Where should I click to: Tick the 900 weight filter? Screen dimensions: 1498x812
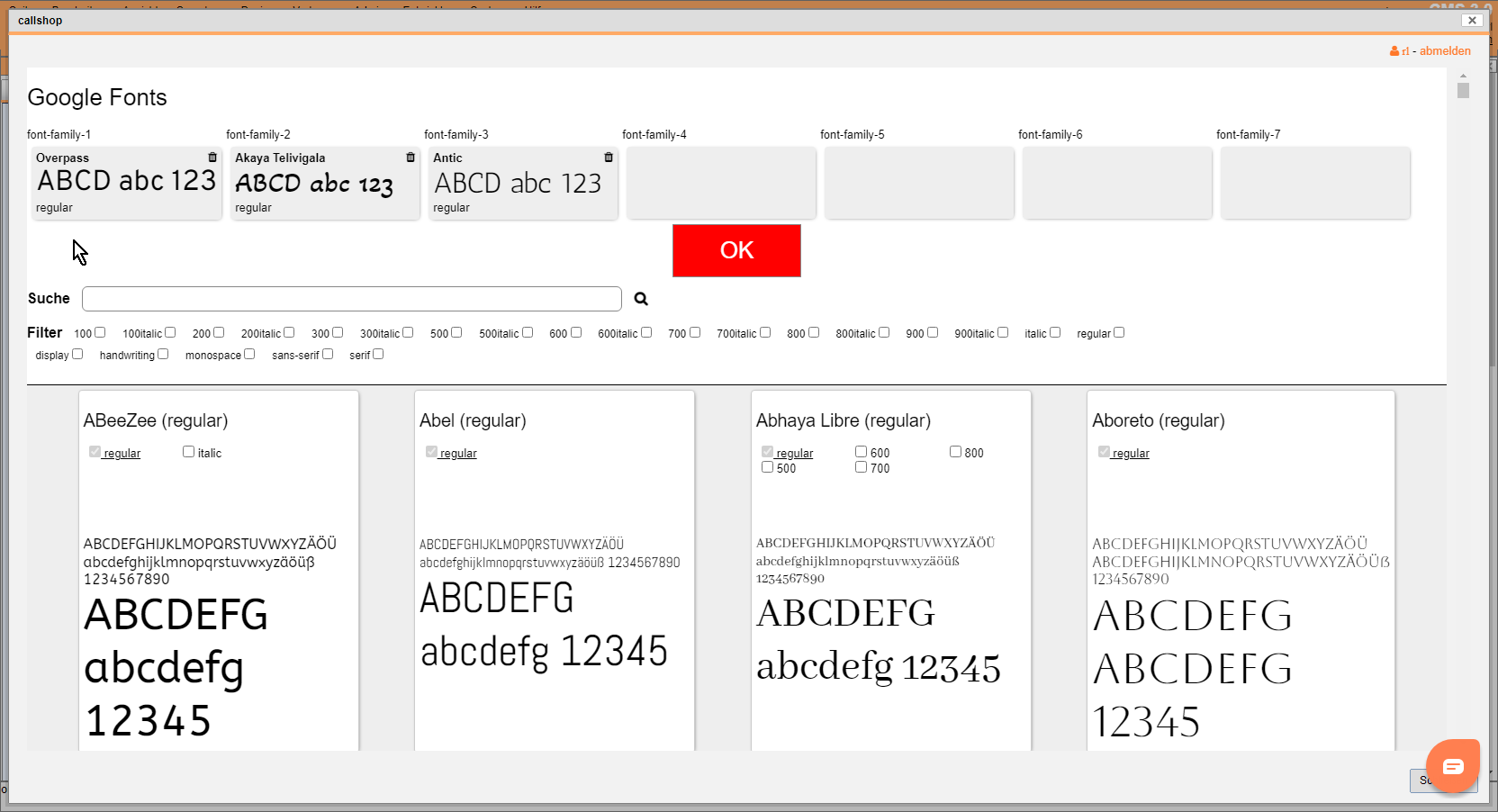[933, 332]
